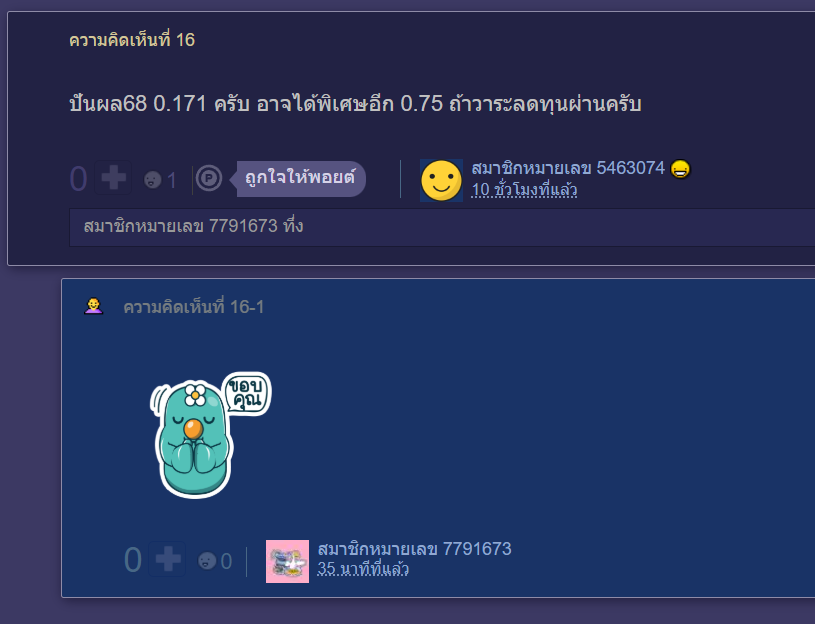Click the สมาชิกหมายเลข 7791673 ทึ่ง reaction bar

point(442,227)
